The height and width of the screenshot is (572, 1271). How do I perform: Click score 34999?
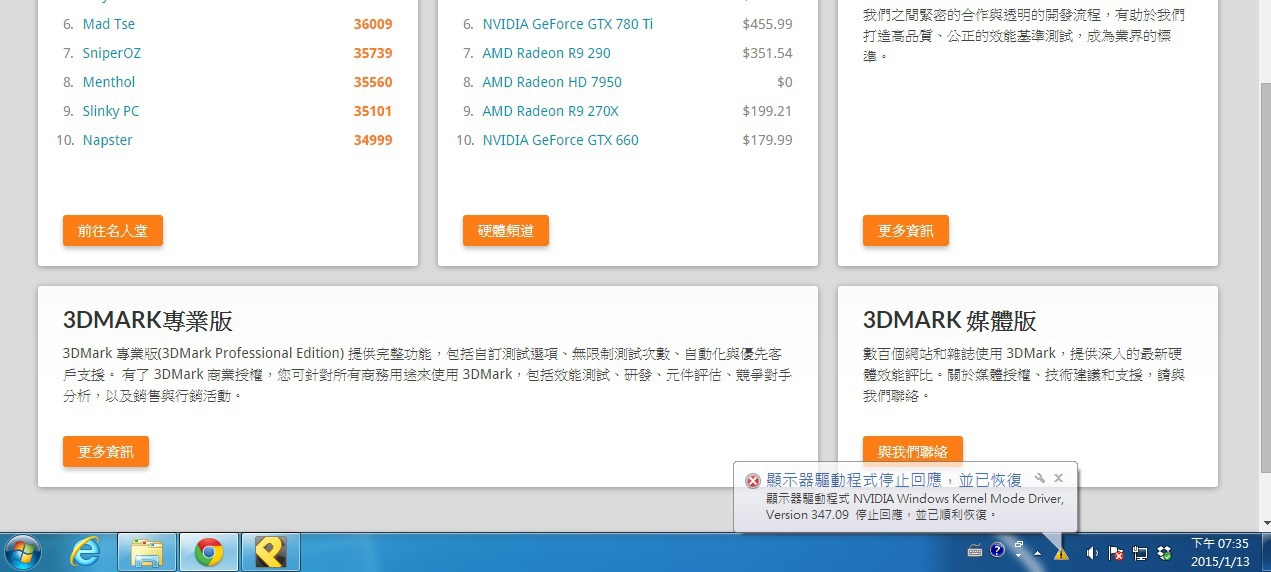373,140
